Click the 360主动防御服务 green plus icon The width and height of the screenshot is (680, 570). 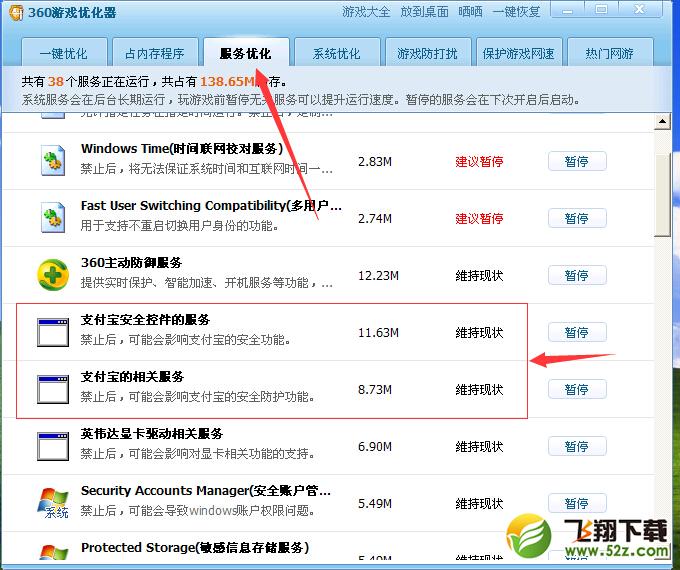(52, 275)
